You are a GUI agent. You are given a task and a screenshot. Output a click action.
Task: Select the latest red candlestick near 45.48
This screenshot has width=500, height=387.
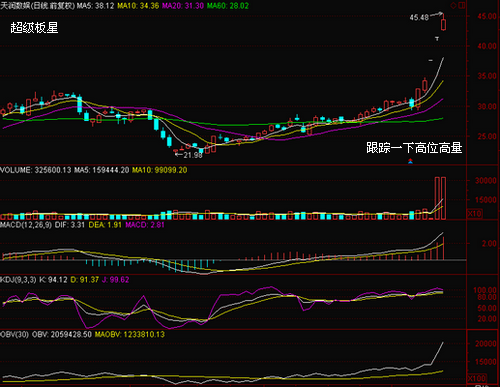click(x=443, y=24)
